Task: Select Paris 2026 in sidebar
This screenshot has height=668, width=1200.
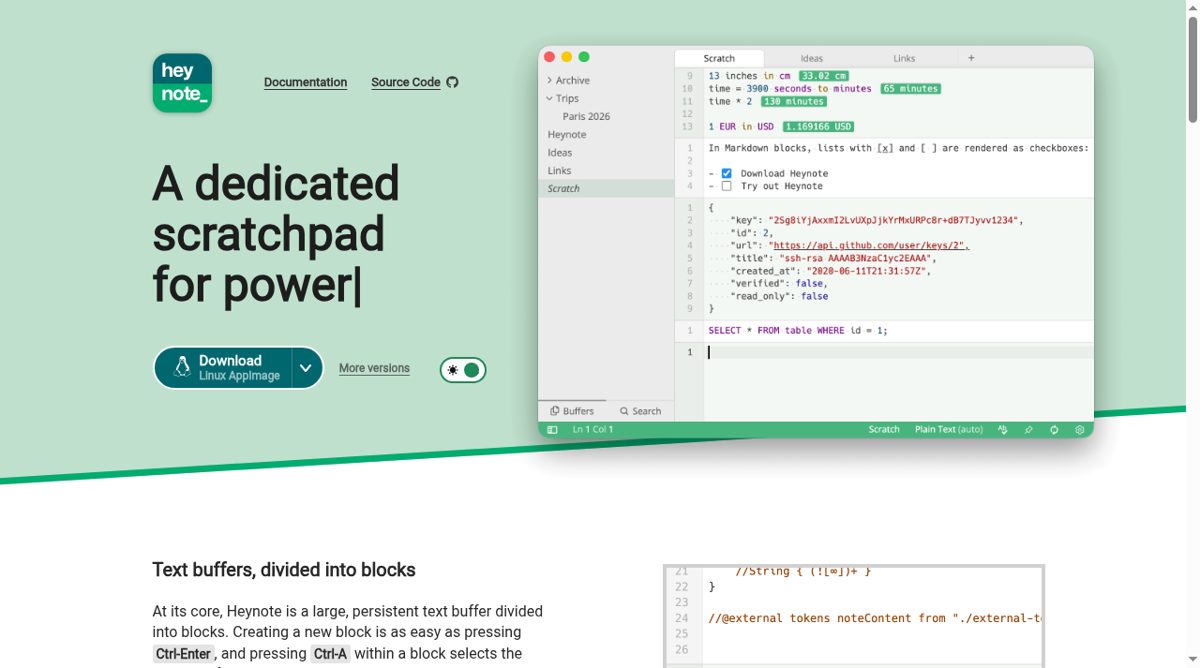Action: 586,116
